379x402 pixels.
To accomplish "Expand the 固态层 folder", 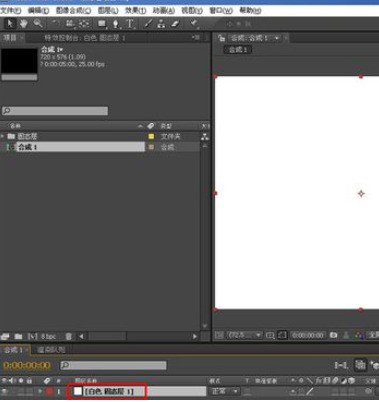I will pyautogui.click(x=3, y=136).
